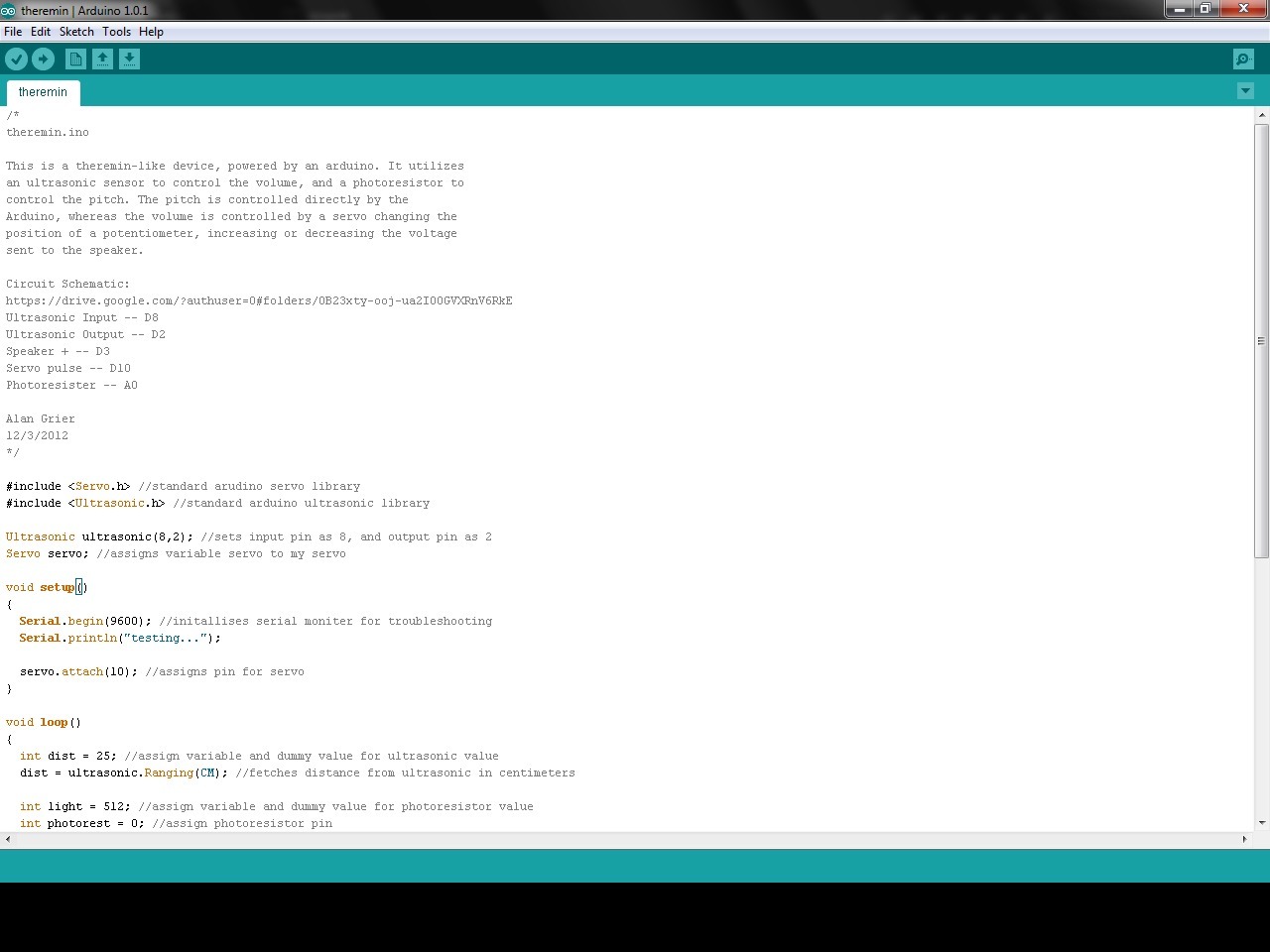Image resolution: width=1270 pixels, height=952 pixels.
Task: Click the '12/3/2012' date line
Action: point(37,435)
